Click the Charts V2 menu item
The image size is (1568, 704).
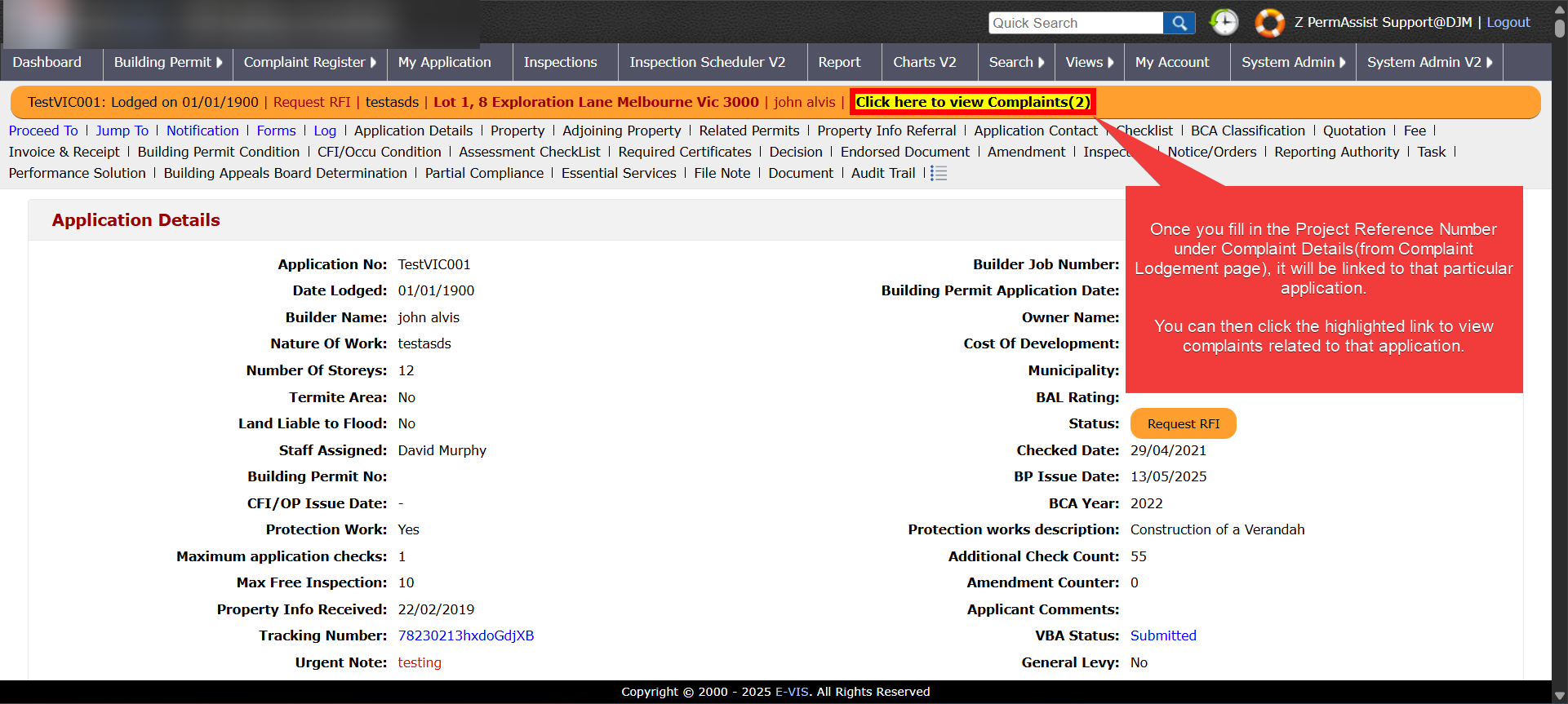tap(924, 62)
